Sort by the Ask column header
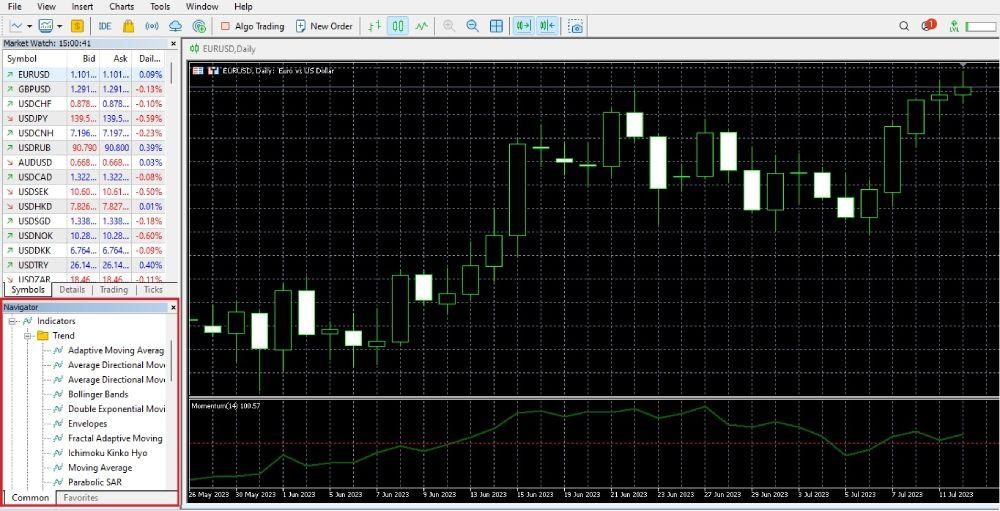 [116, 59]
